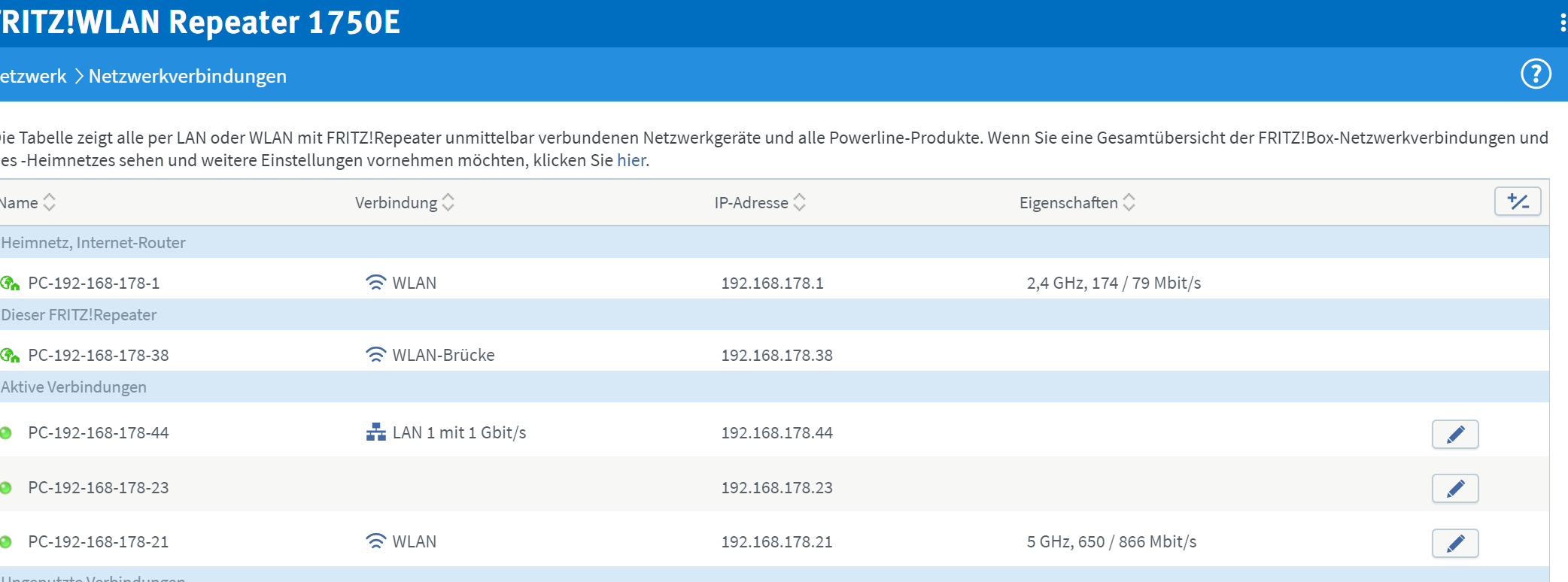Click the three-dot menu icon
1568x582 pixels.
pyautogui.click(x=1563, y=23)
